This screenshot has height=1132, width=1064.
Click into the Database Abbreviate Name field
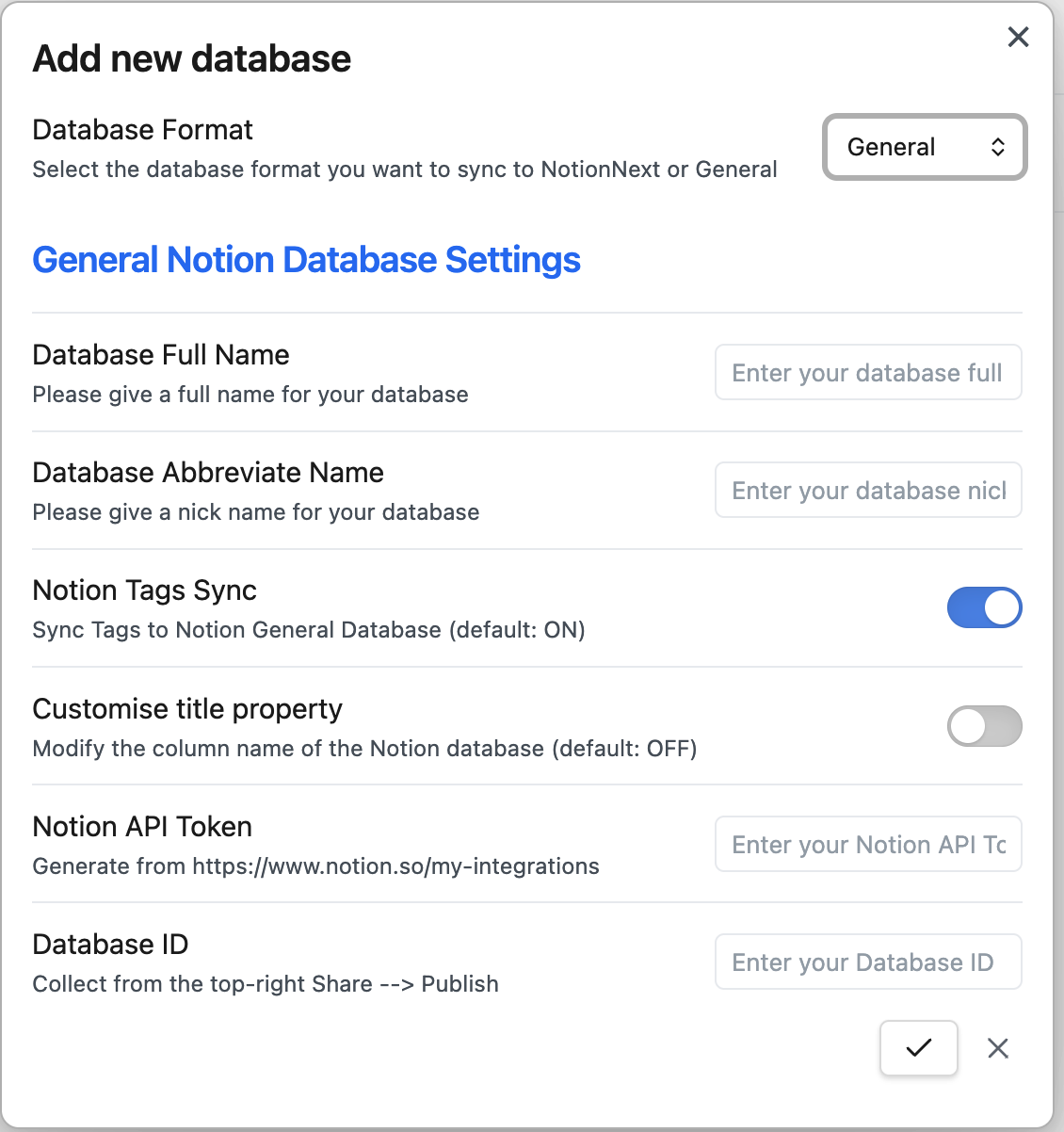[x=867, y=491]
